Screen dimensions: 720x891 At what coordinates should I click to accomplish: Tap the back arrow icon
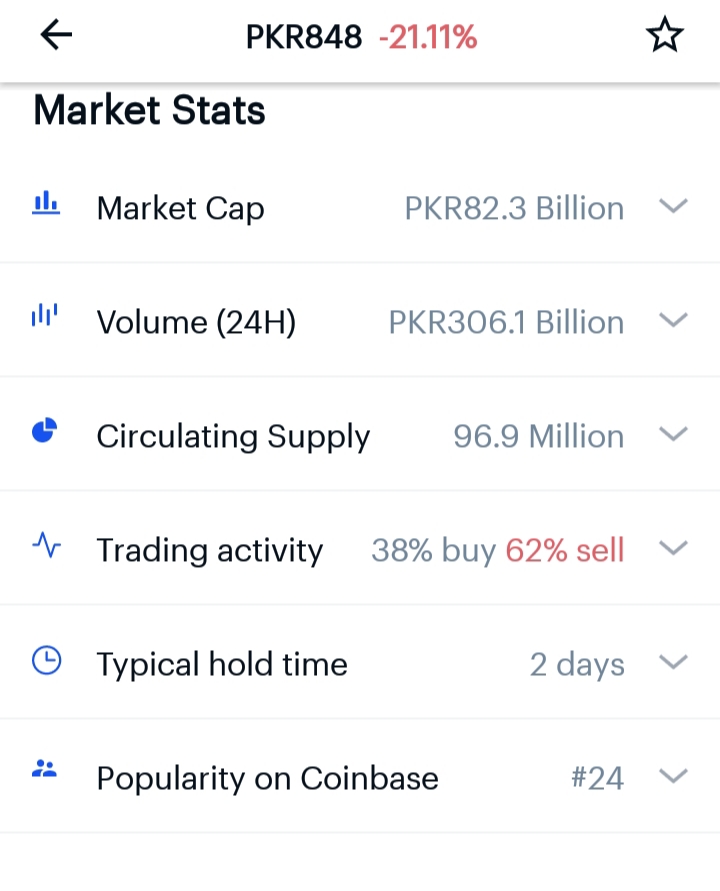click(x=56, y=36)
